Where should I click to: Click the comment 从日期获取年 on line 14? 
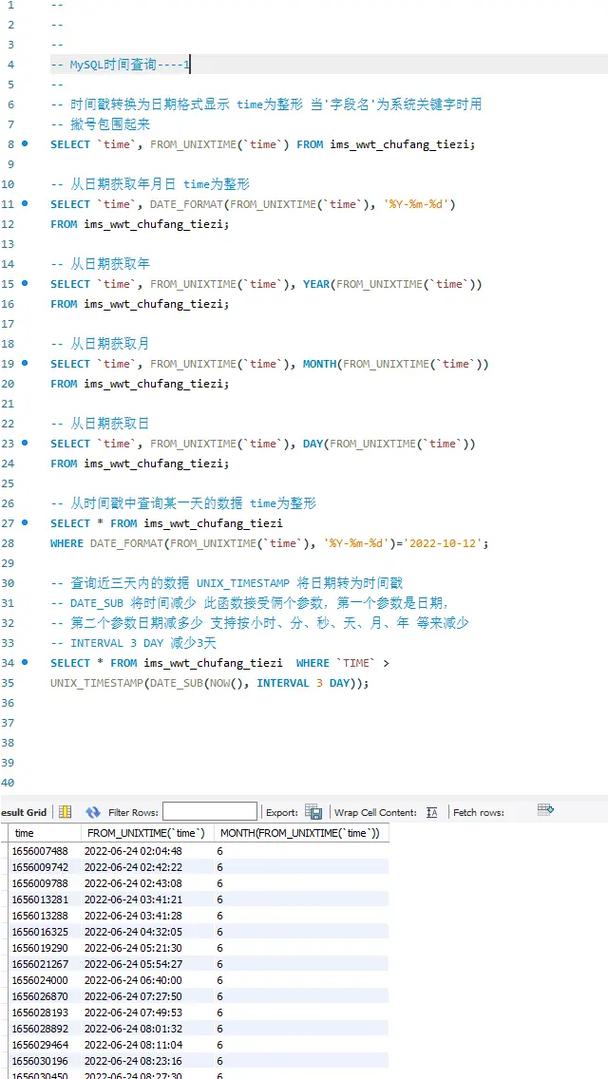pyautogui.click(x=110, y=264)
